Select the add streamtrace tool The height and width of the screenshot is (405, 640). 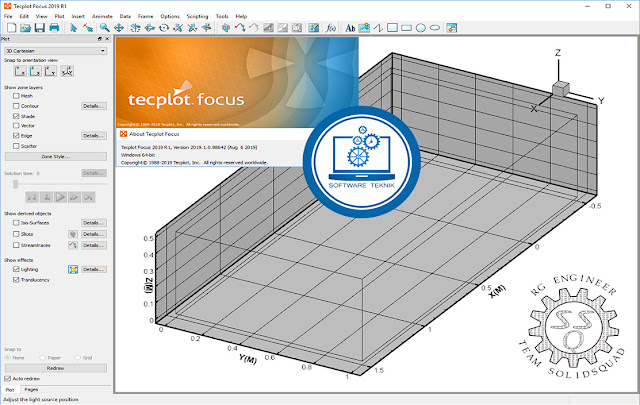240,28
